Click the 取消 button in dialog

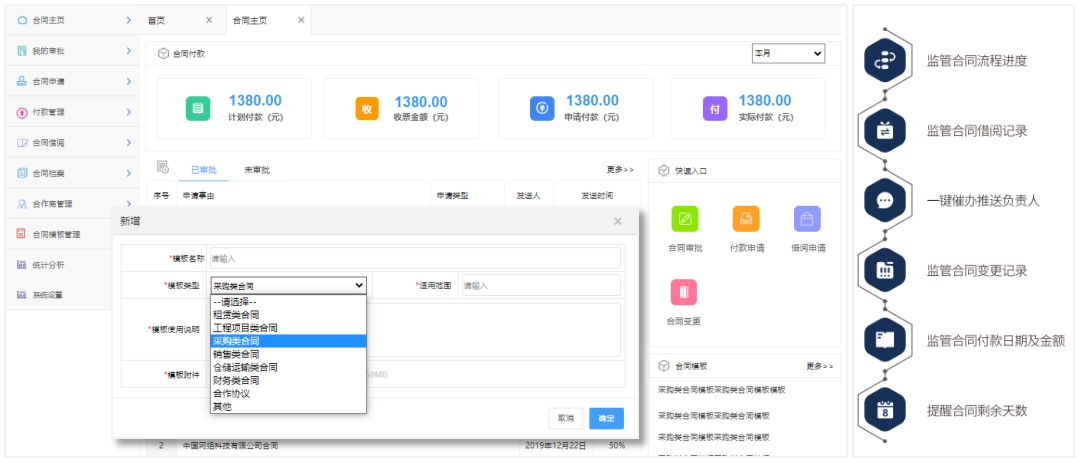[x=566, y=418]
